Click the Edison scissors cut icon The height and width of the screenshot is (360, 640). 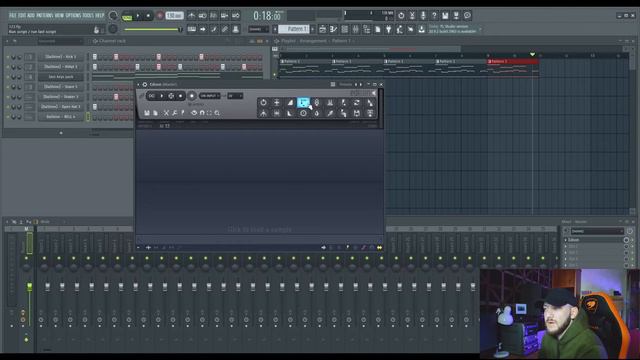pyautogui.click(x=166, y=113)
